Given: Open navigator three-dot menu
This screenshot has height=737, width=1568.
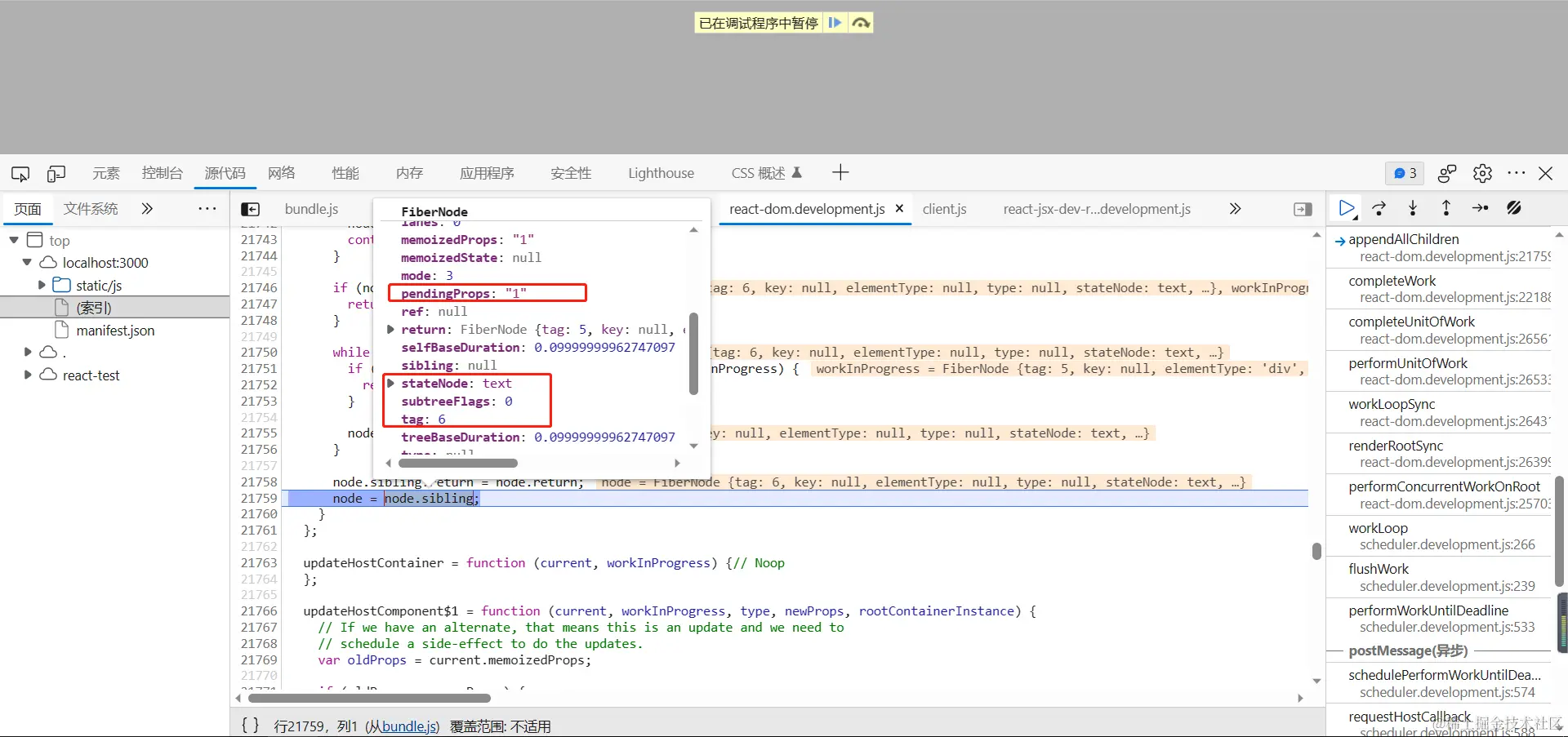Looking at the screenshot, I should tap(207, 209).
